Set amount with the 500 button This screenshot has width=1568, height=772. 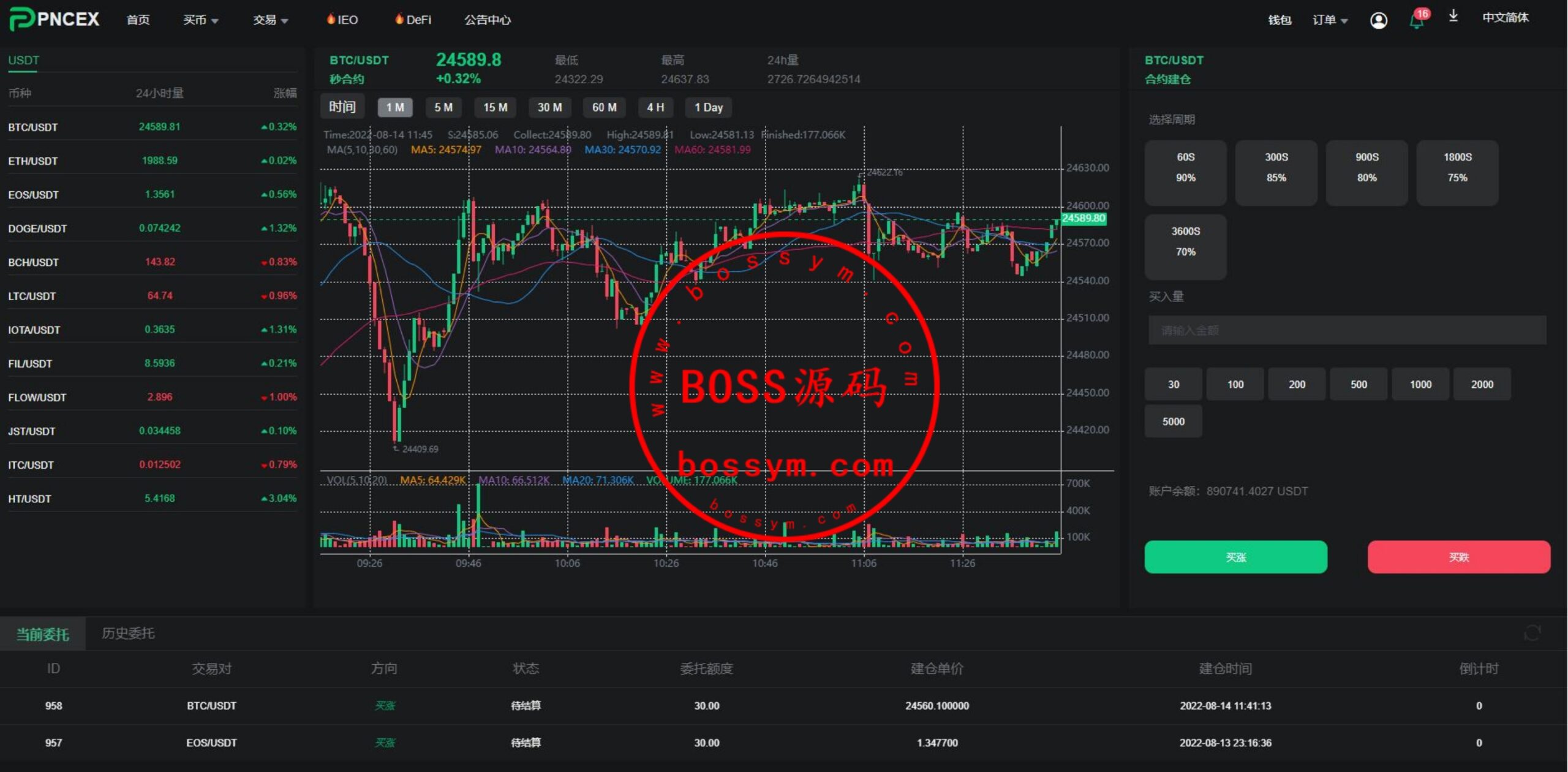(x=1359, y=384)
